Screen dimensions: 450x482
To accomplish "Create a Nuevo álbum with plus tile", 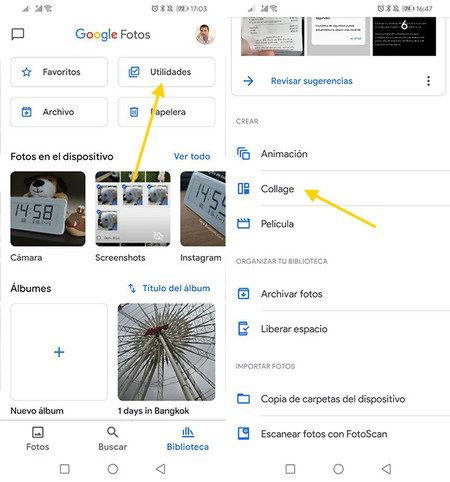I will coord(59,352).
